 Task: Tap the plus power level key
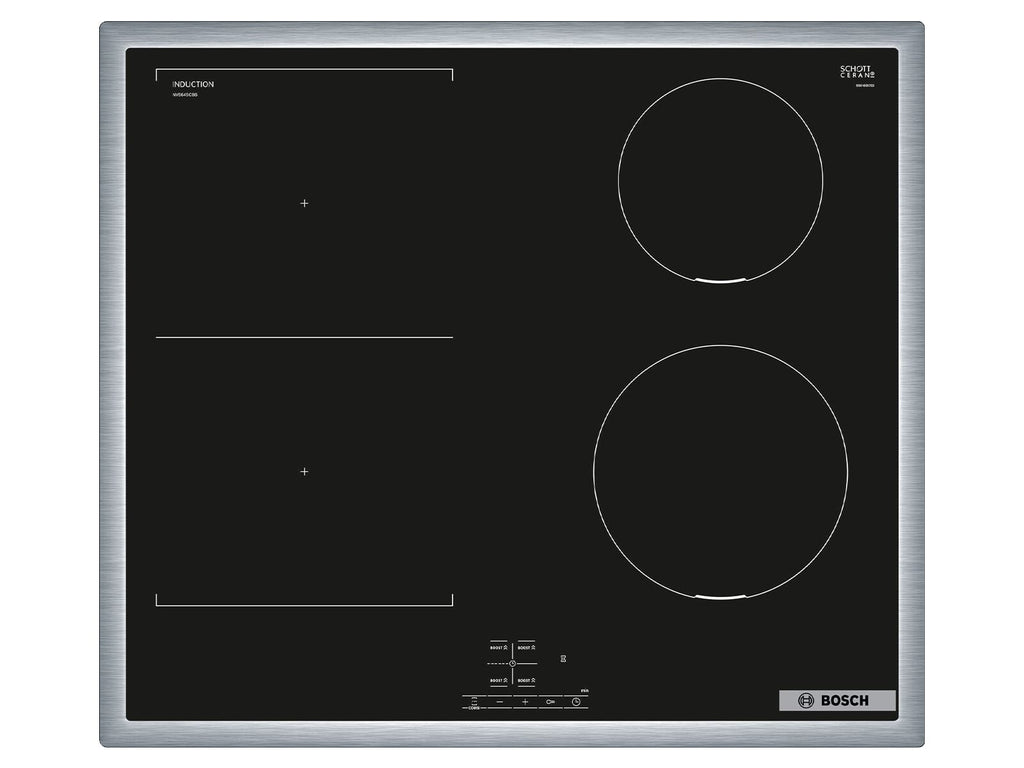click(x=525, y=702)
